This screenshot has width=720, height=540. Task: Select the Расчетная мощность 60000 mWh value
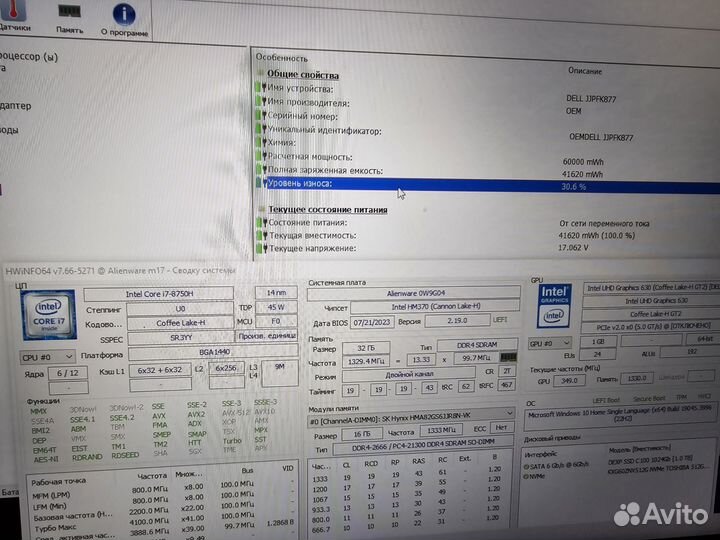point(583,162)
